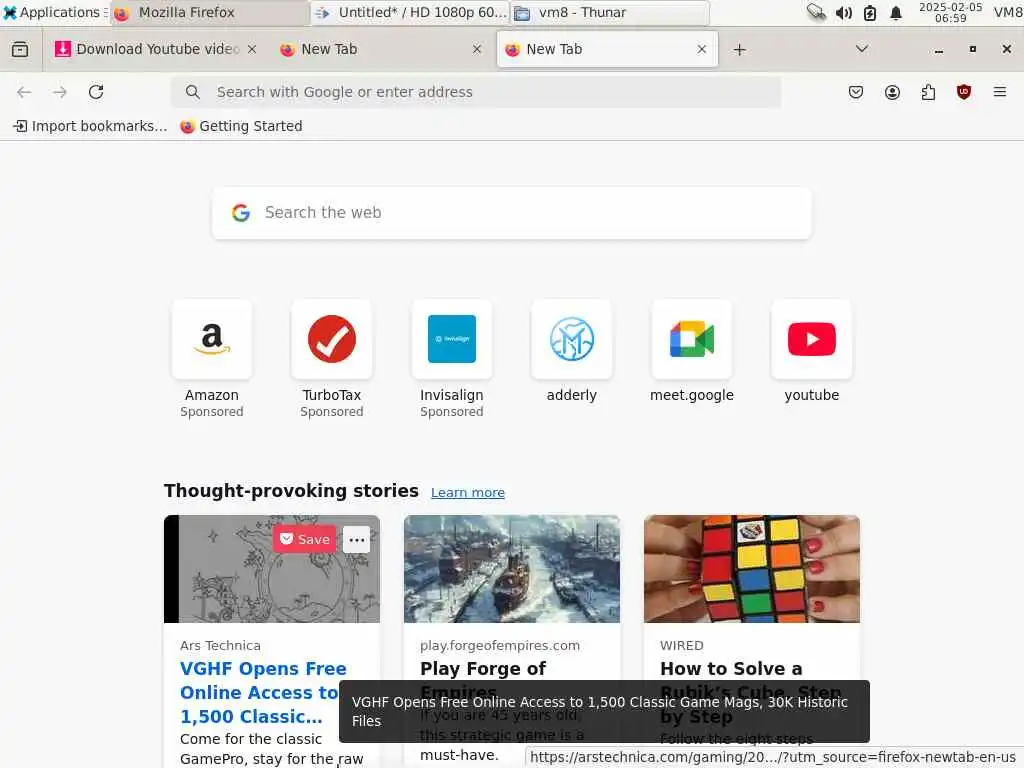Open the Firefox View icon
This screenshot has height=768, width=1024.
[x=20, y=50]
